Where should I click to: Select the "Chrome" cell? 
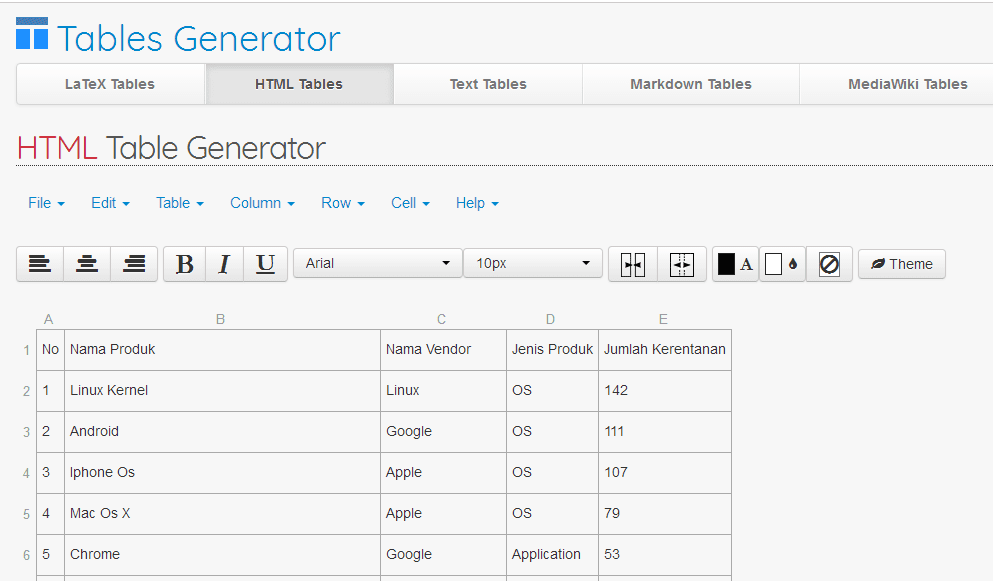pos(222,555)
